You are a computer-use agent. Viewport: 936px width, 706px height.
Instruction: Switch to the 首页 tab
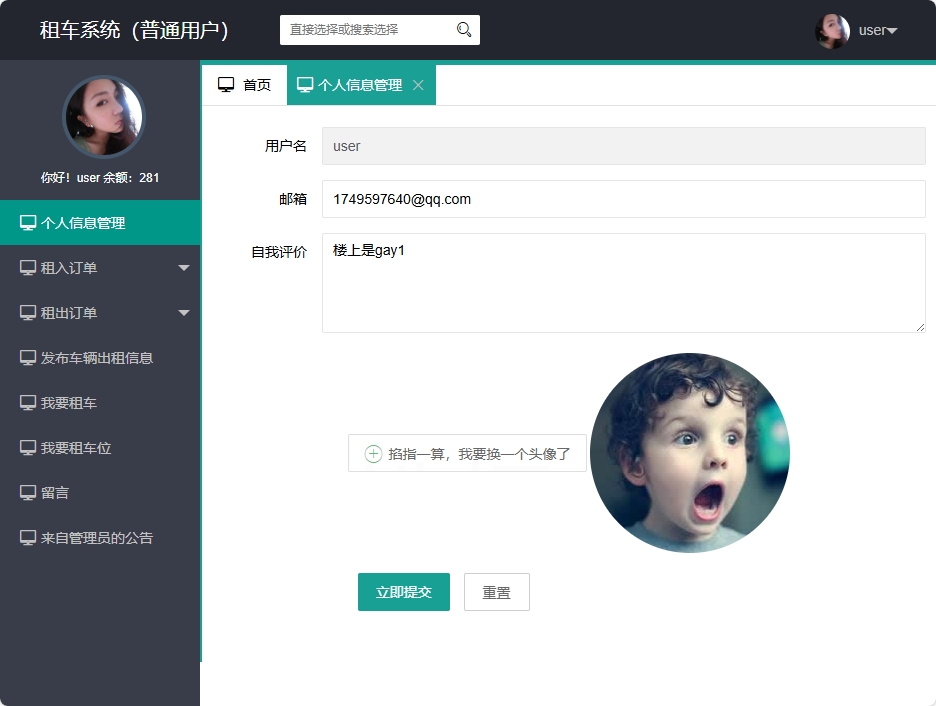(245, 84)
